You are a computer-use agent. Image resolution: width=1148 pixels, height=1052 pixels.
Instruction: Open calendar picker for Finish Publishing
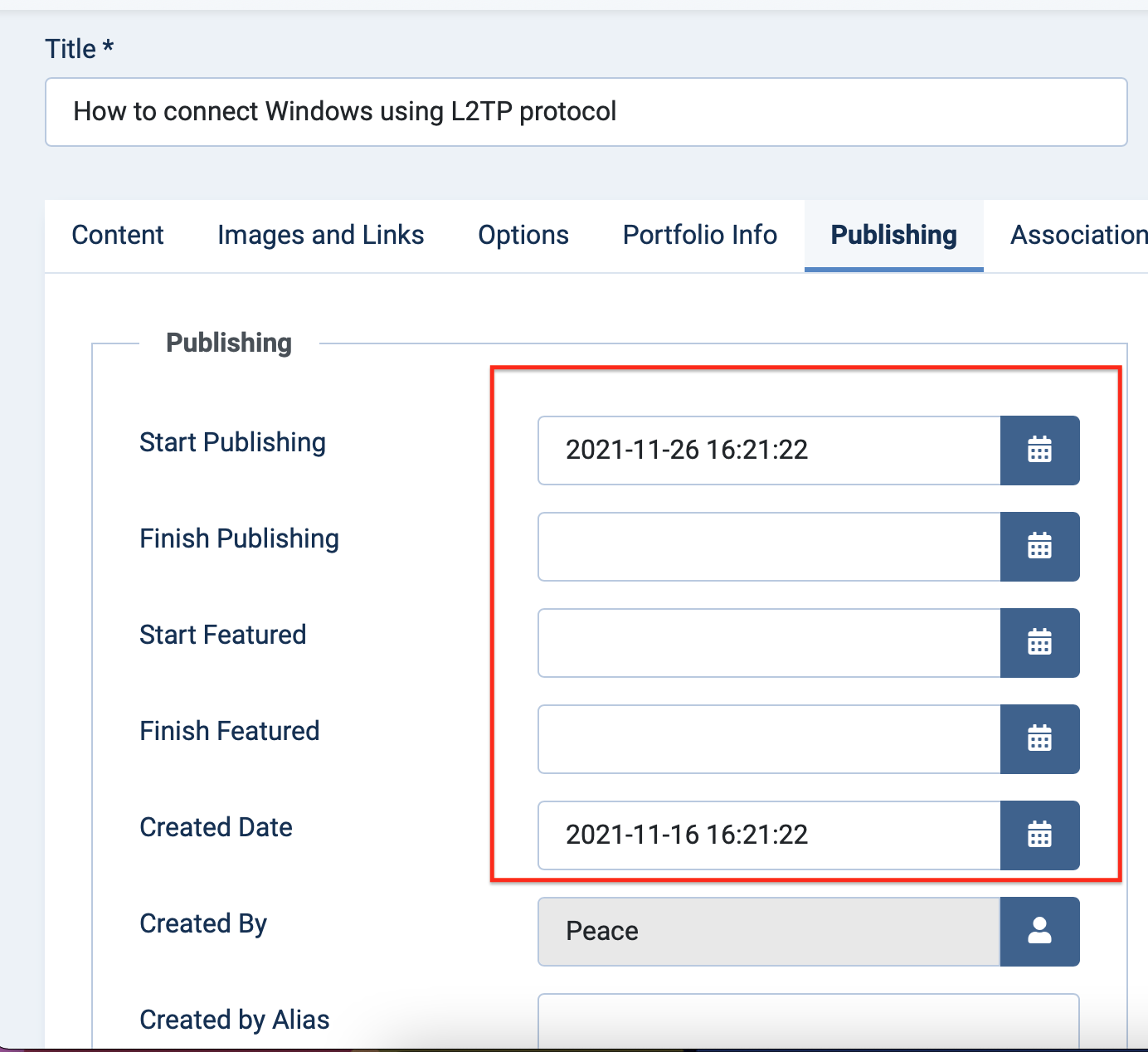coord(1040,547)
